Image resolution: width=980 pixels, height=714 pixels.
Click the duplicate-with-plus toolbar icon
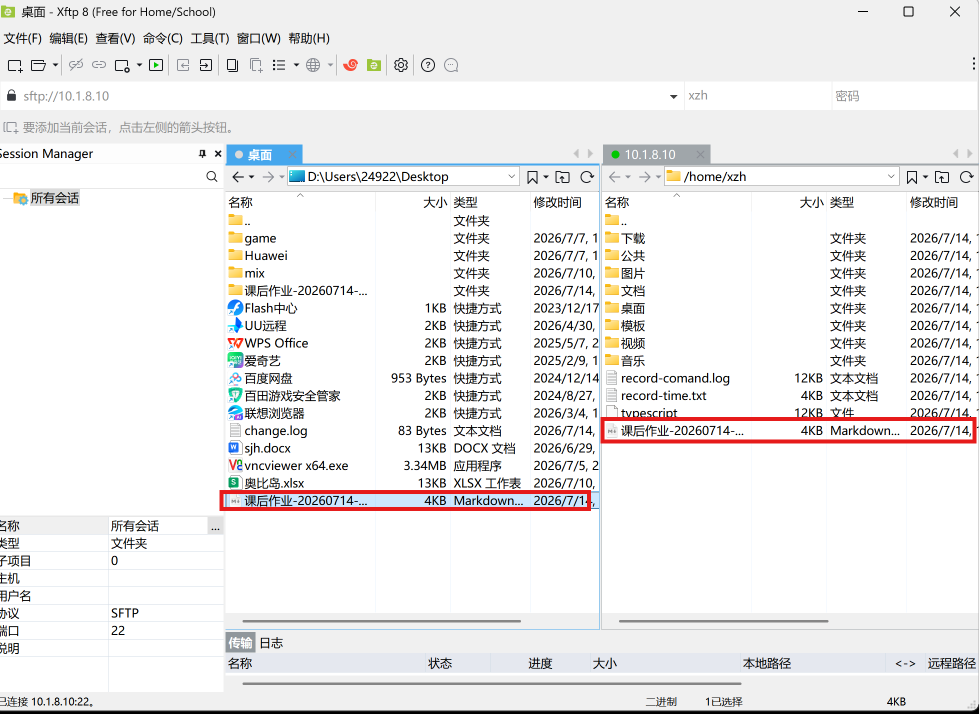pyautogui.click(x=256, y=65)
